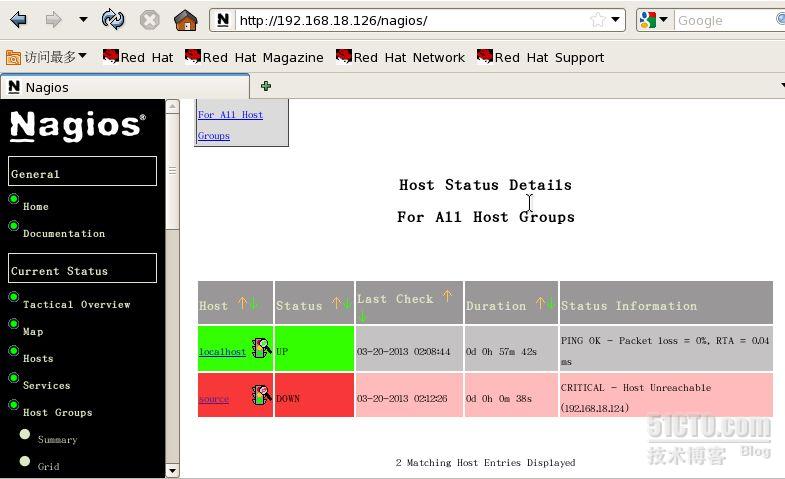Open Hosts in the sidebar

pyautogui.click(x=38, y=358)
